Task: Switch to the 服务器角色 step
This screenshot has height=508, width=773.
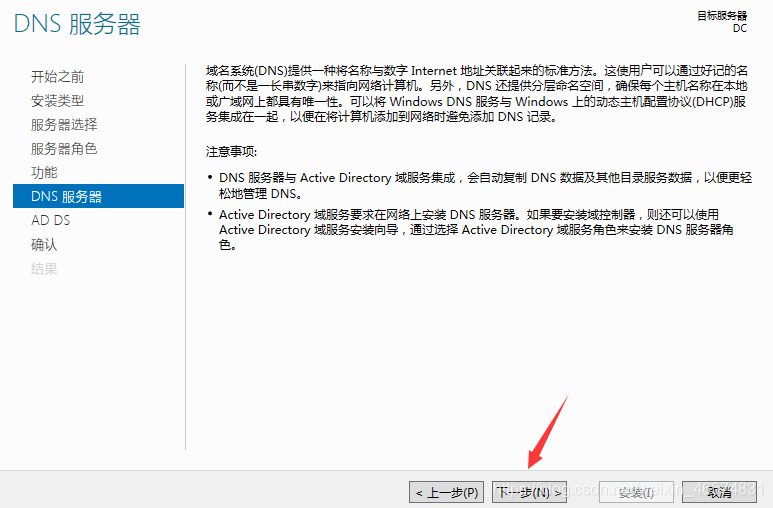Action: (64, 148)
